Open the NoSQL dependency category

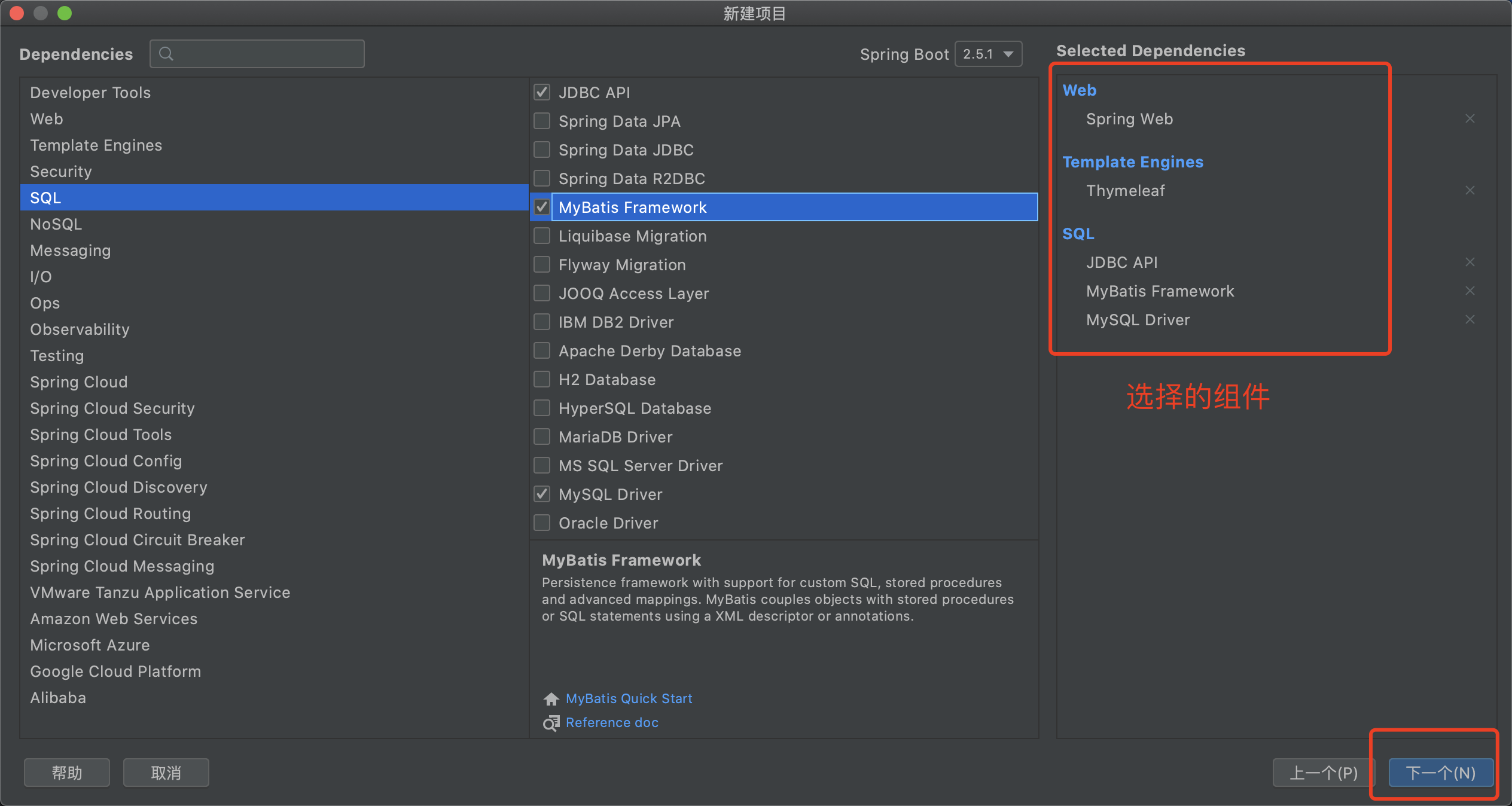tap(56, 224)
